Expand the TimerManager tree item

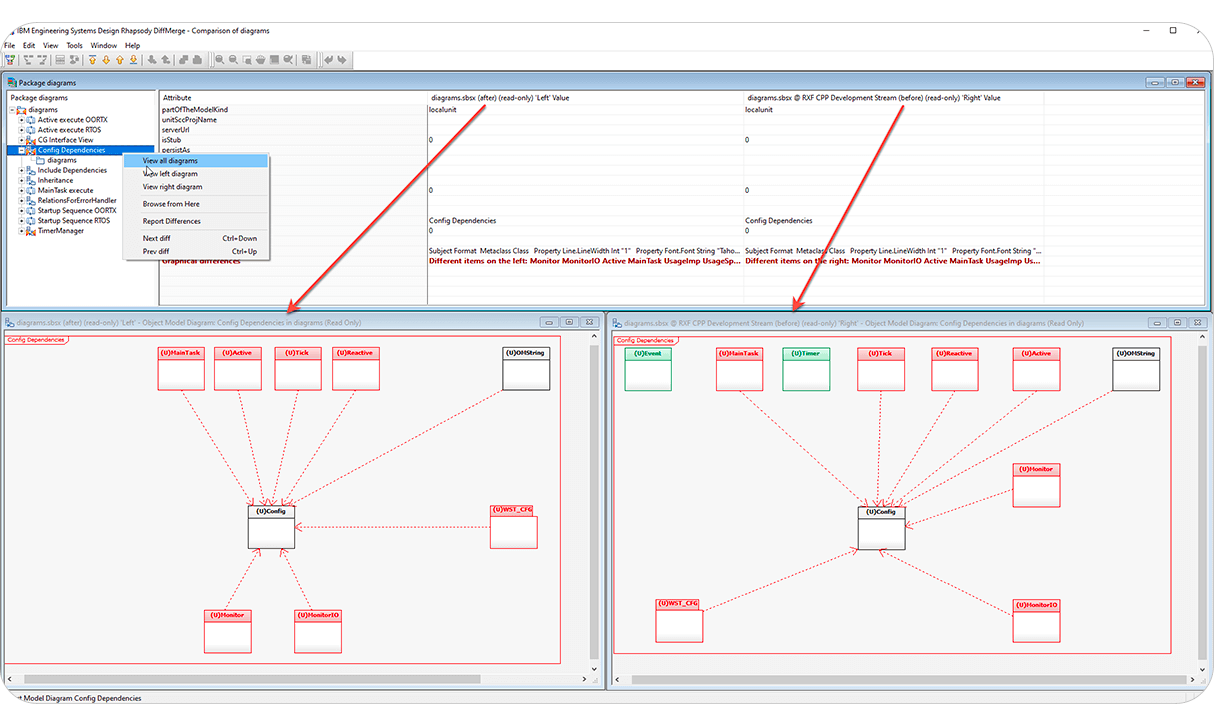click(21, 230)
